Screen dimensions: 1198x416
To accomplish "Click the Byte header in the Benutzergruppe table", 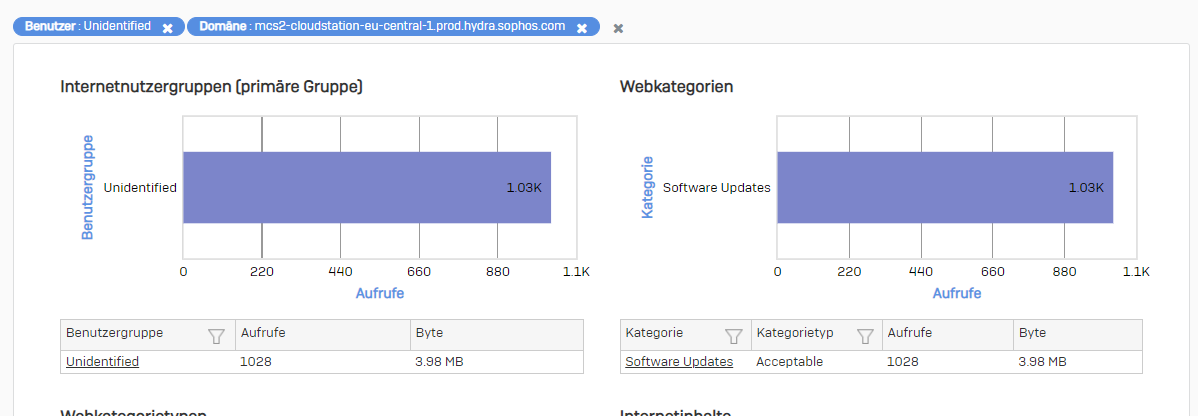I will 429,333.
